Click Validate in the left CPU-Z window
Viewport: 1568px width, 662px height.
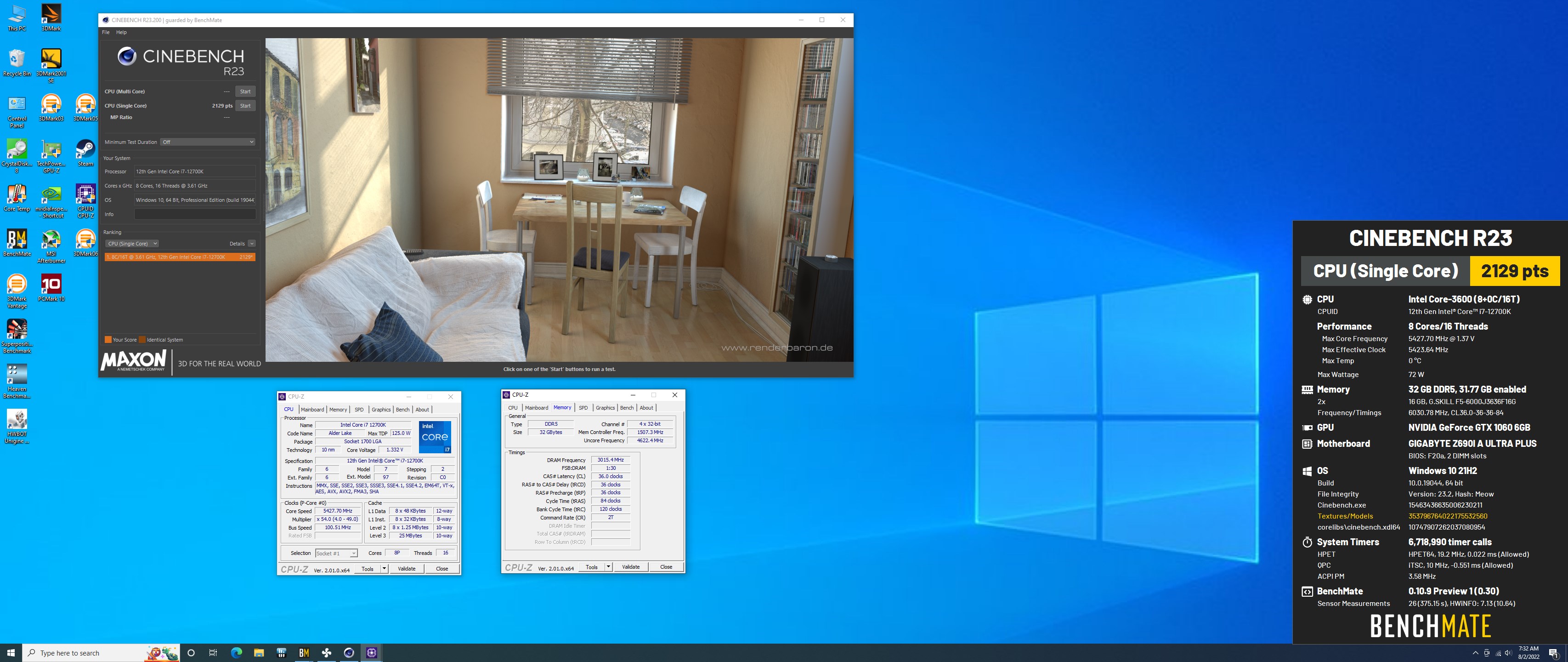[x=407, y=569]
